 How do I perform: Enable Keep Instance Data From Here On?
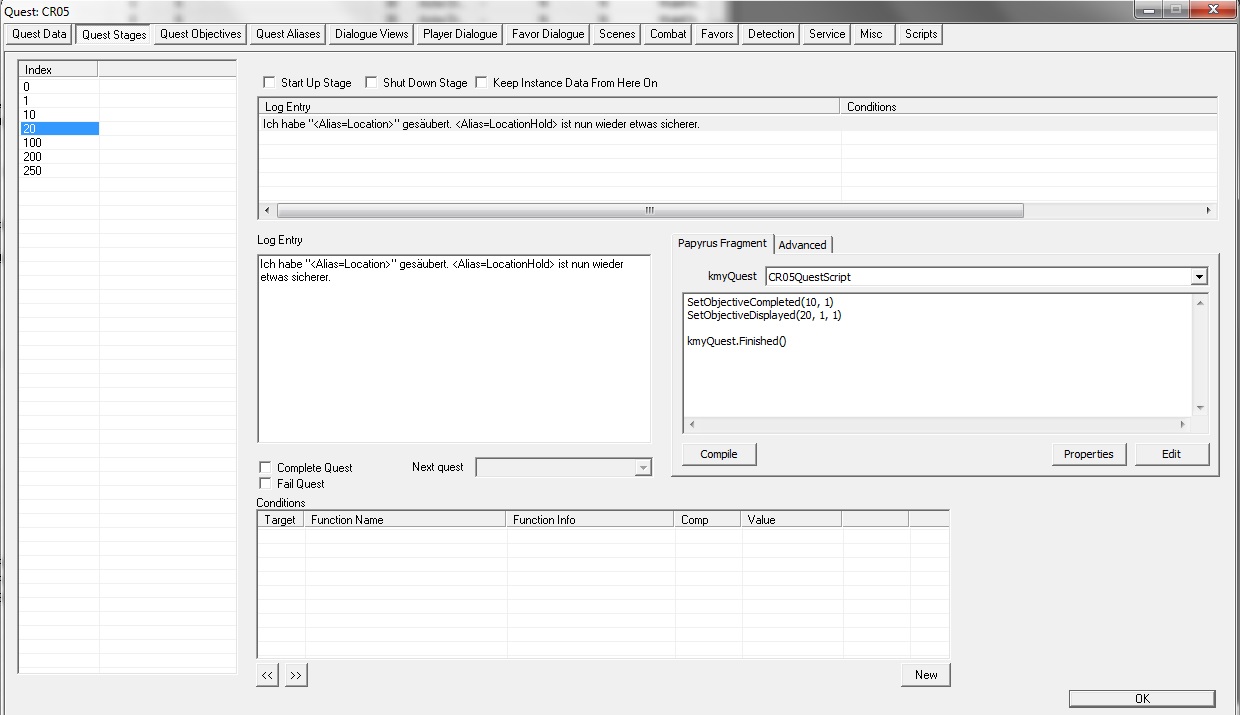(x=481, y=83)
